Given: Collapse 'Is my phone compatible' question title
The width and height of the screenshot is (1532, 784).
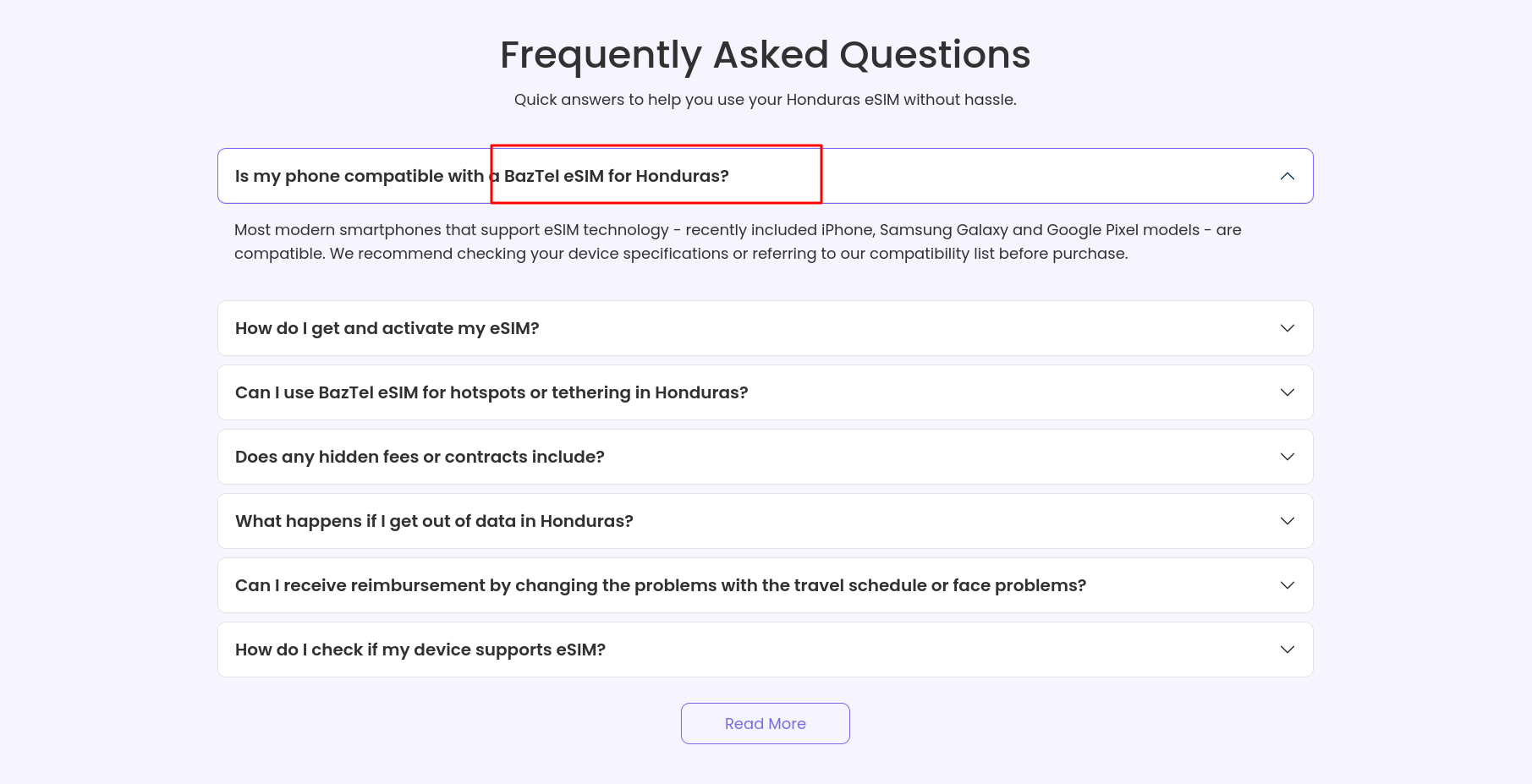Looking at the screenshot, I should pyautogui.click(x=481, y=176).
